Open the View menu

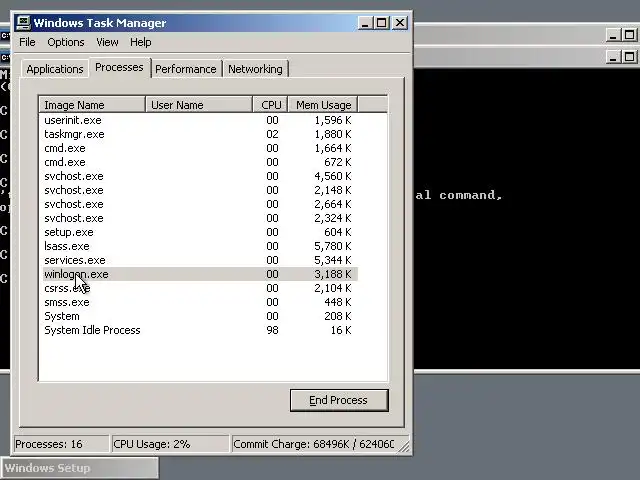pos(107,42)
